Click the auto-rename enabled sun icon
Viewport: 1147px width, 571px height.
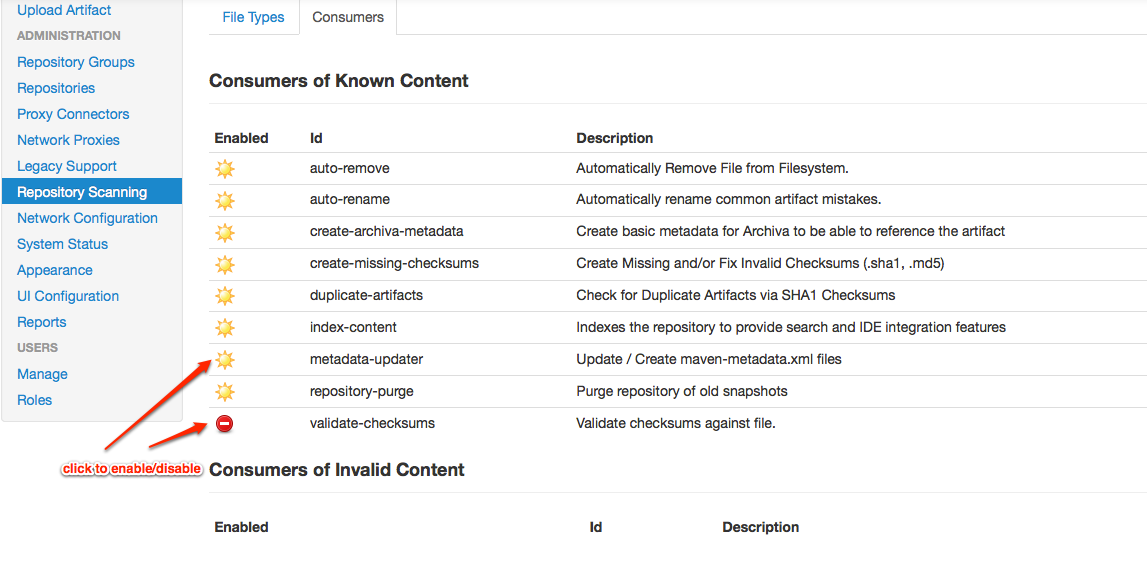(x=225, y=201)
